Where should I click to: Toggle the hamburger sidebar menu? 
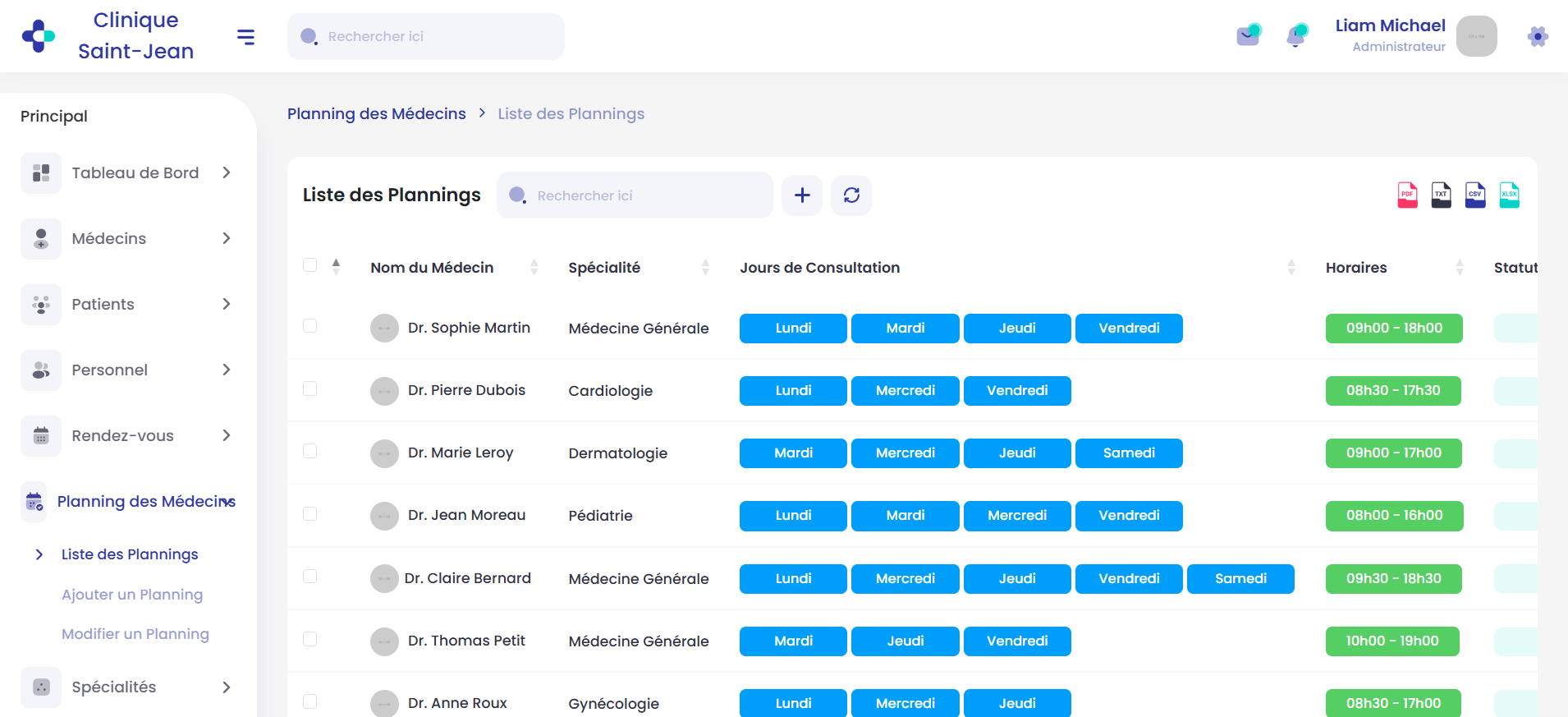coord(245,37)
